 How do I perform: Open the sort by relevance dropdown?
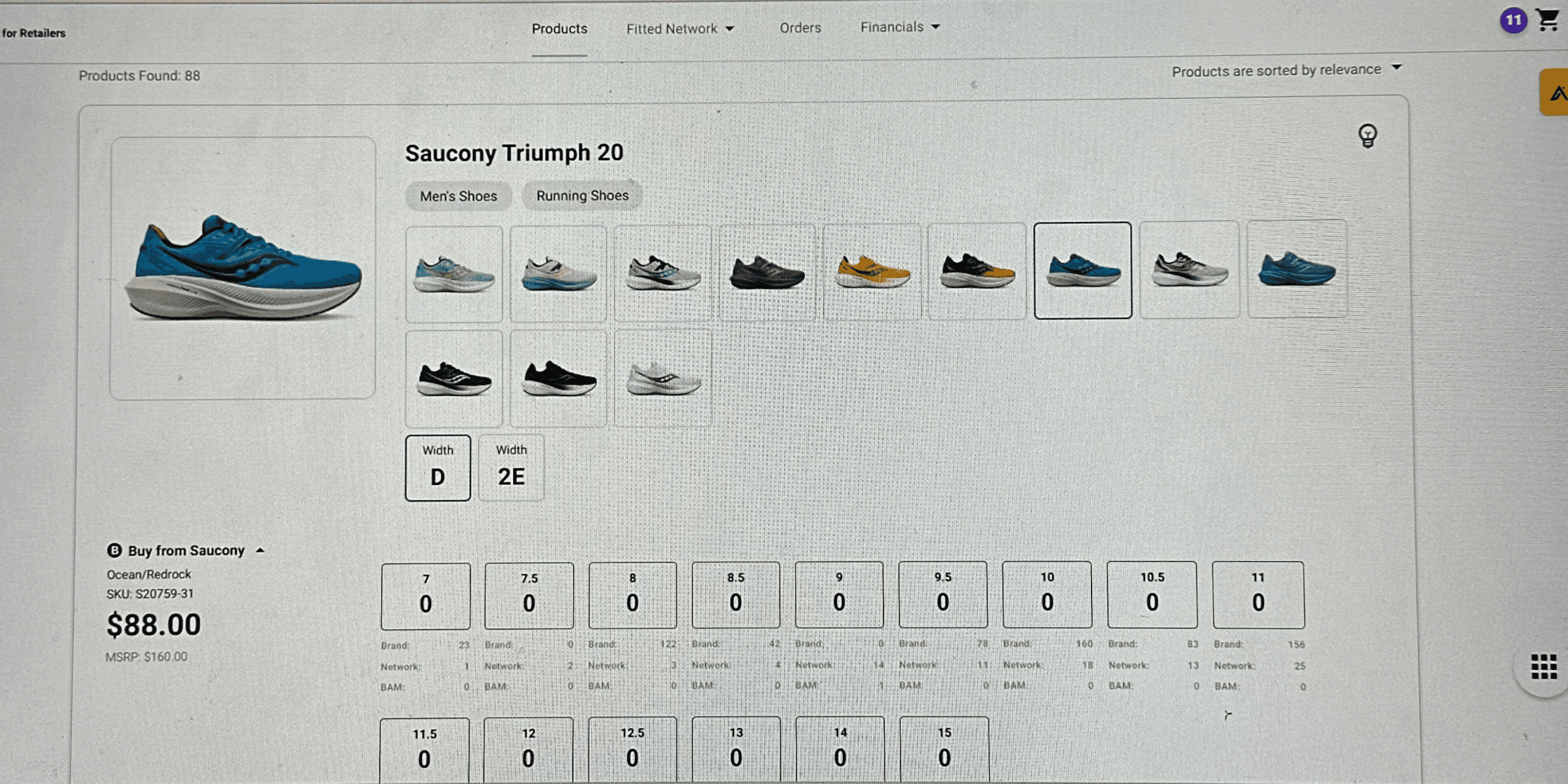1286,70
